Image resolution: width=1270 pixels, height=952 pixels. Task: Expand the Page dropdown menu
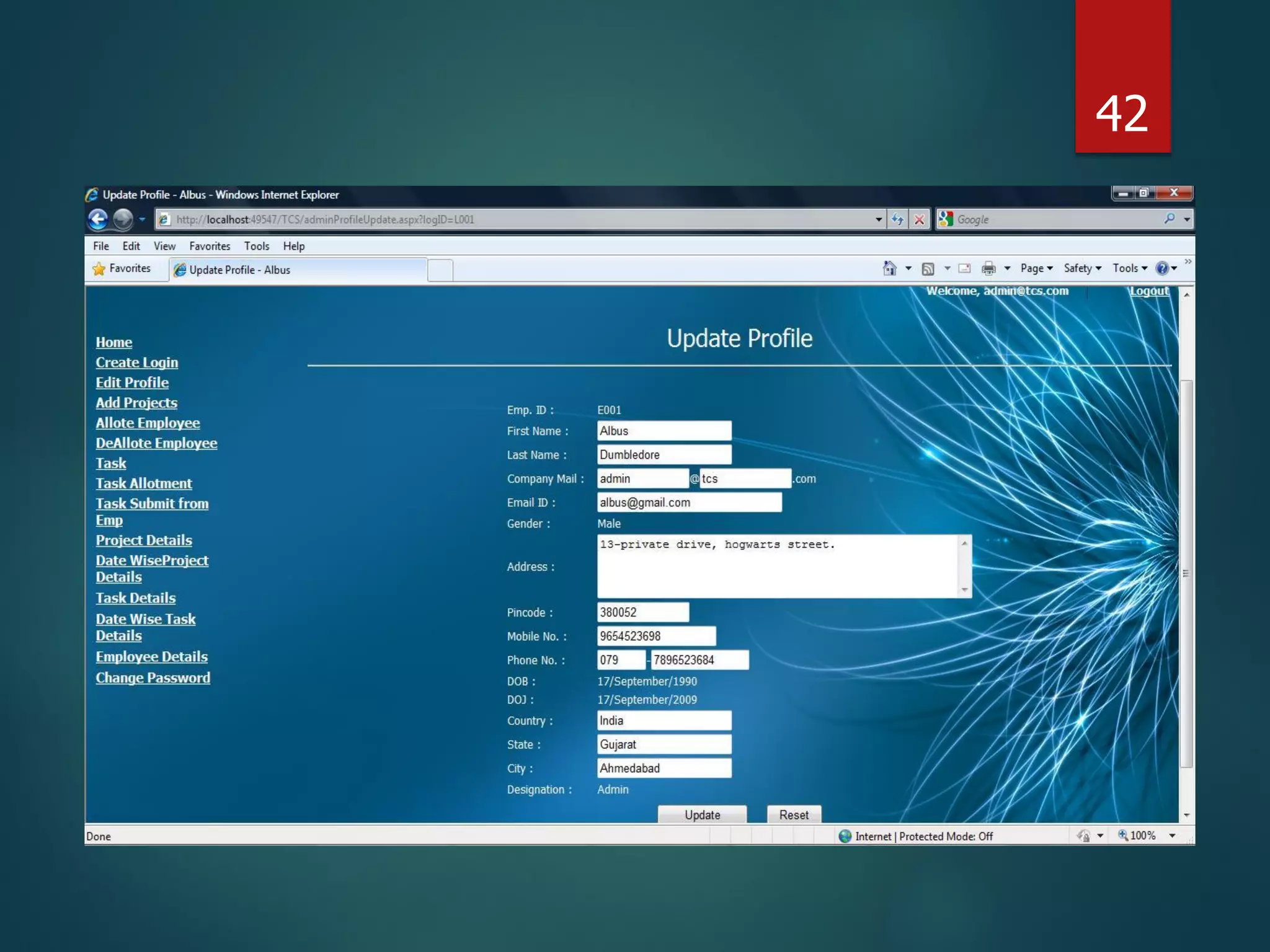[x=1036, y=268]
